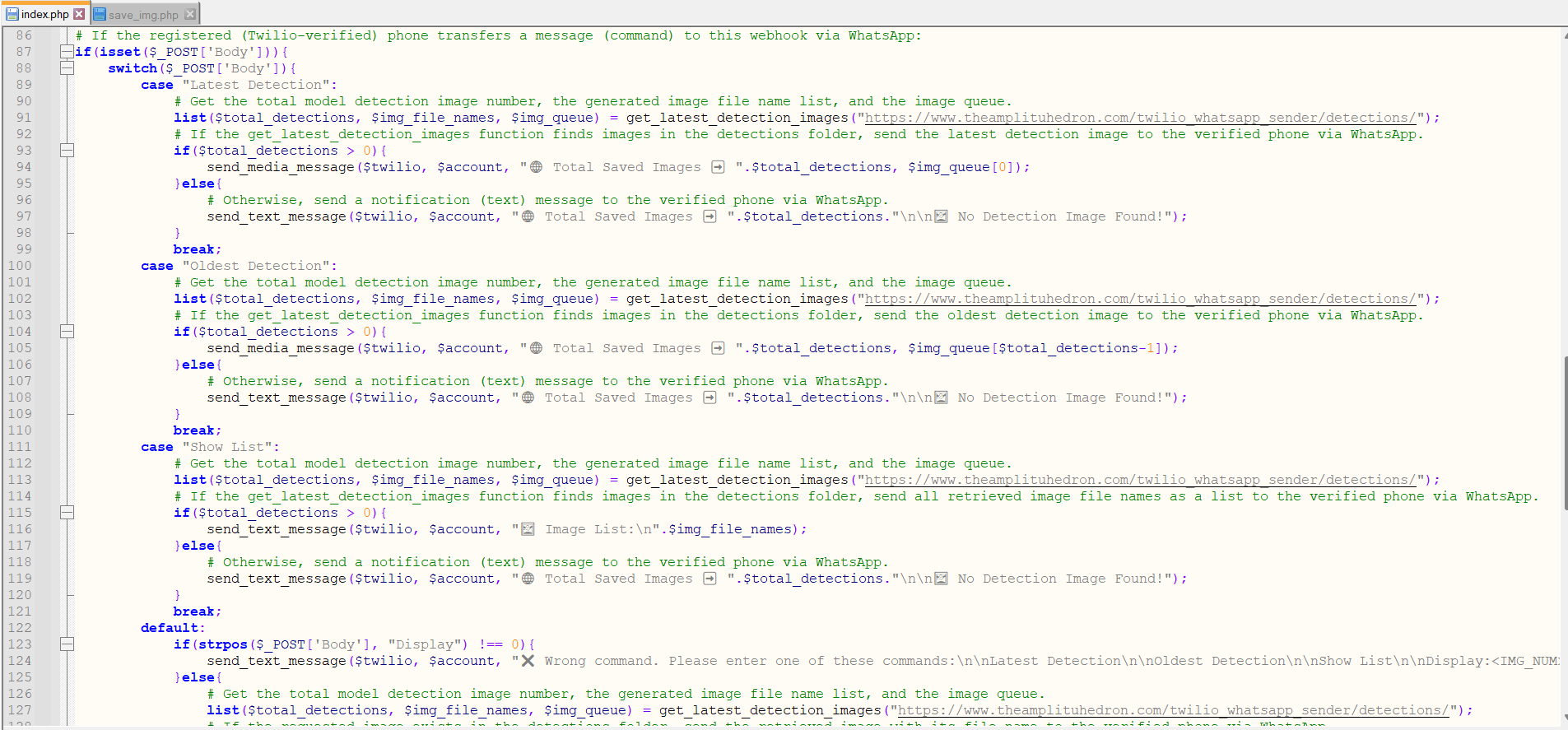The height and width of the screenshot is (730, 1568).
Task: Collapse the if(isset) block at line 87
Action: click(67, 52)
